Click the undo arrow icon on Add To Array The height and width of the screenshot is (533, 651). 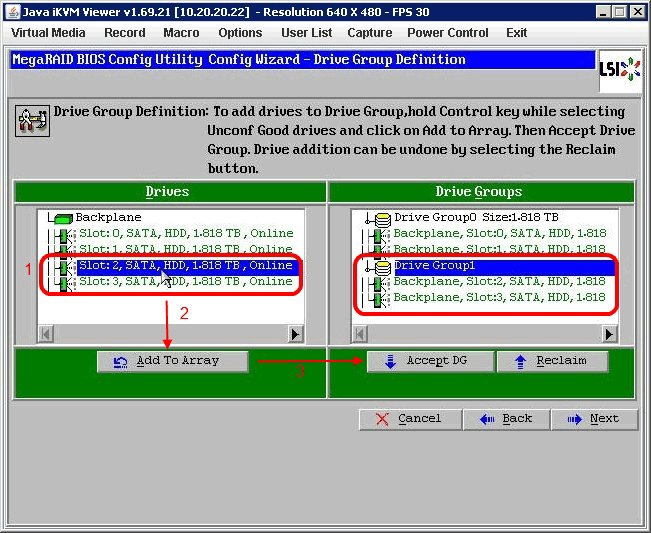120,363
